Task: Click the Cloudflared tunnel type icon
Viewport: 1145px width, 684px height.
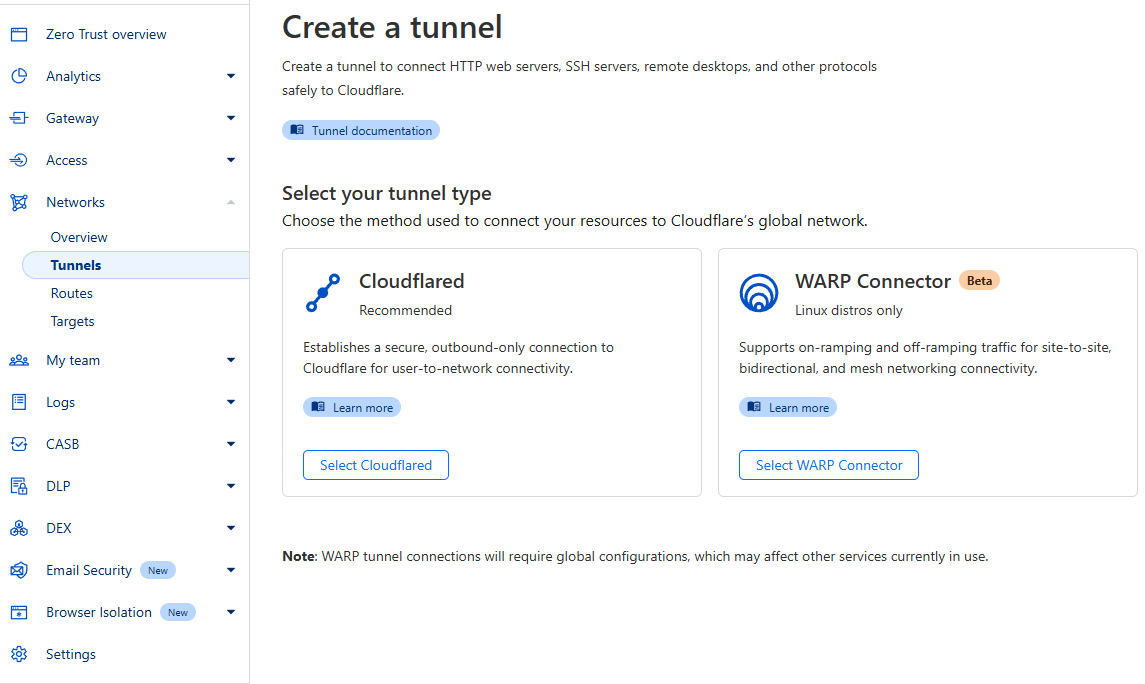Action: pos(323,294)
